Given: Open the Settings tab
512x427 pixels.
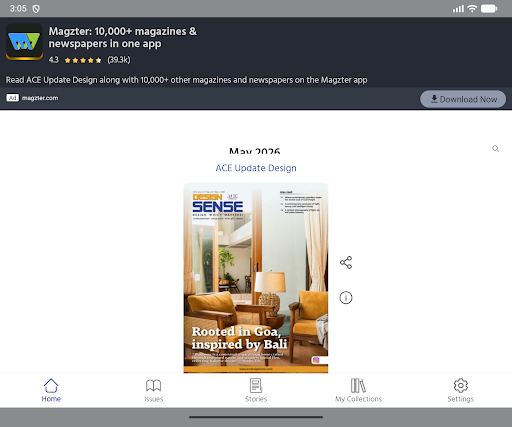Looking at the screenshot, I should coord(461,390).
